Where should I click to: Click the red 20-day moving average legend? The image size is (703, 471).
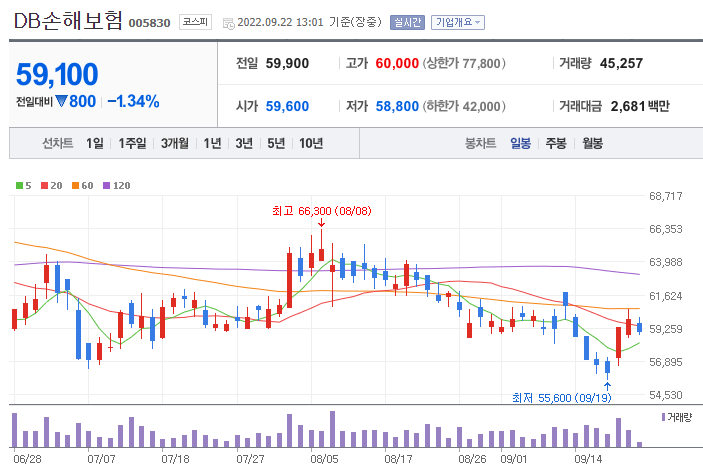pos(52,186)
